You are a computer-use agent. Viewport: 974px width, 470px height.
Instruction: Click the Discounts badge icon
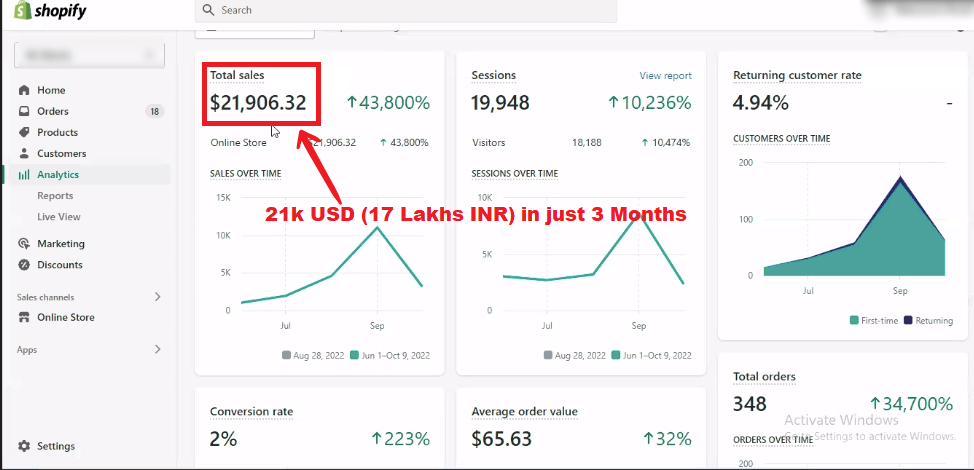point(24,265)
